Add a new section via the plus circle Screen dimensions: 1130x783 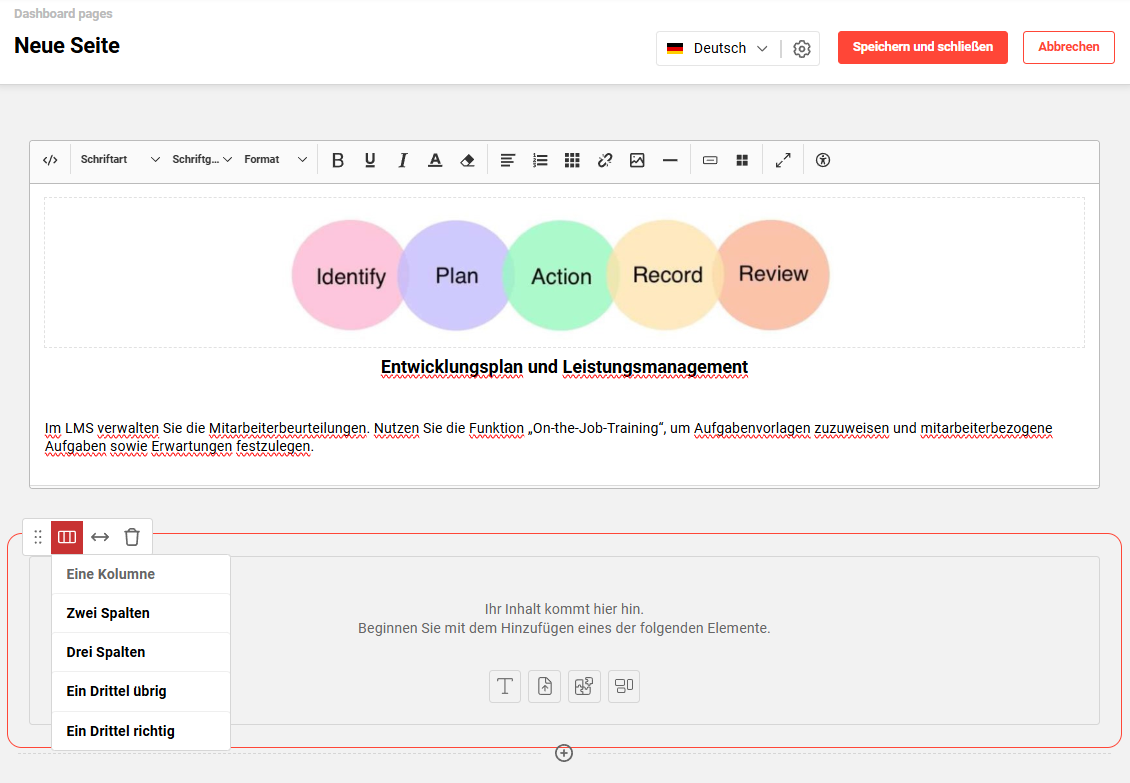[564, 753]
